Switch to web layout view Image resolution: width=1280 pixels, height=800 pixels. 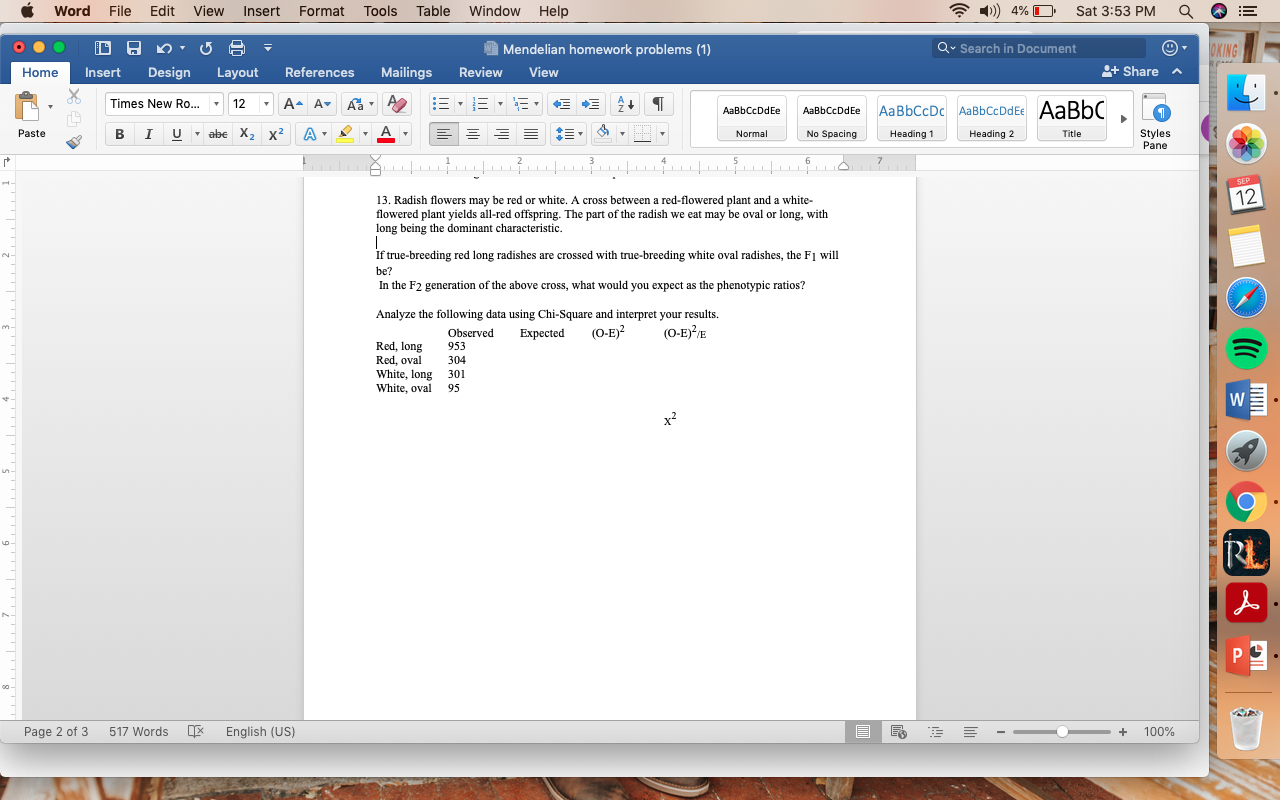(897, 731)
